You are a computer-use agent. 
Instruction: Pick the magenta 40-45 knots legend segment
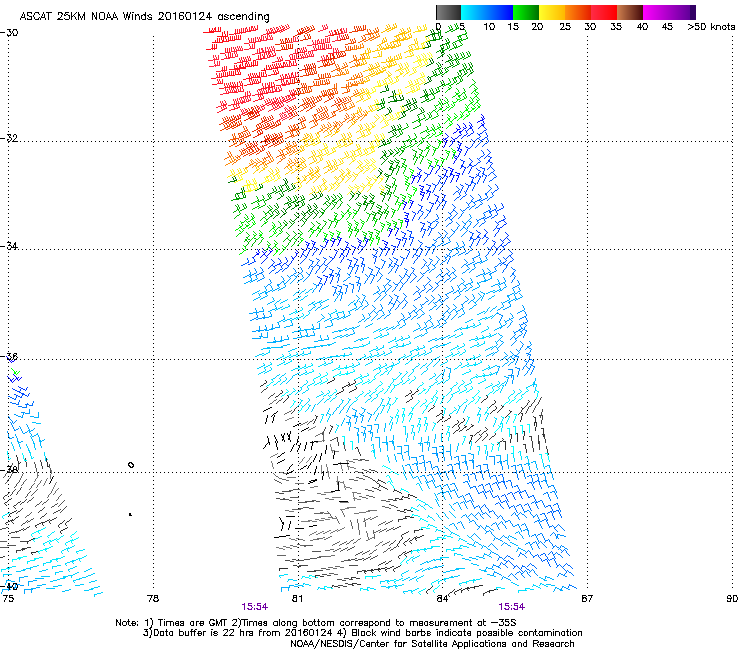tap(656, 12)
